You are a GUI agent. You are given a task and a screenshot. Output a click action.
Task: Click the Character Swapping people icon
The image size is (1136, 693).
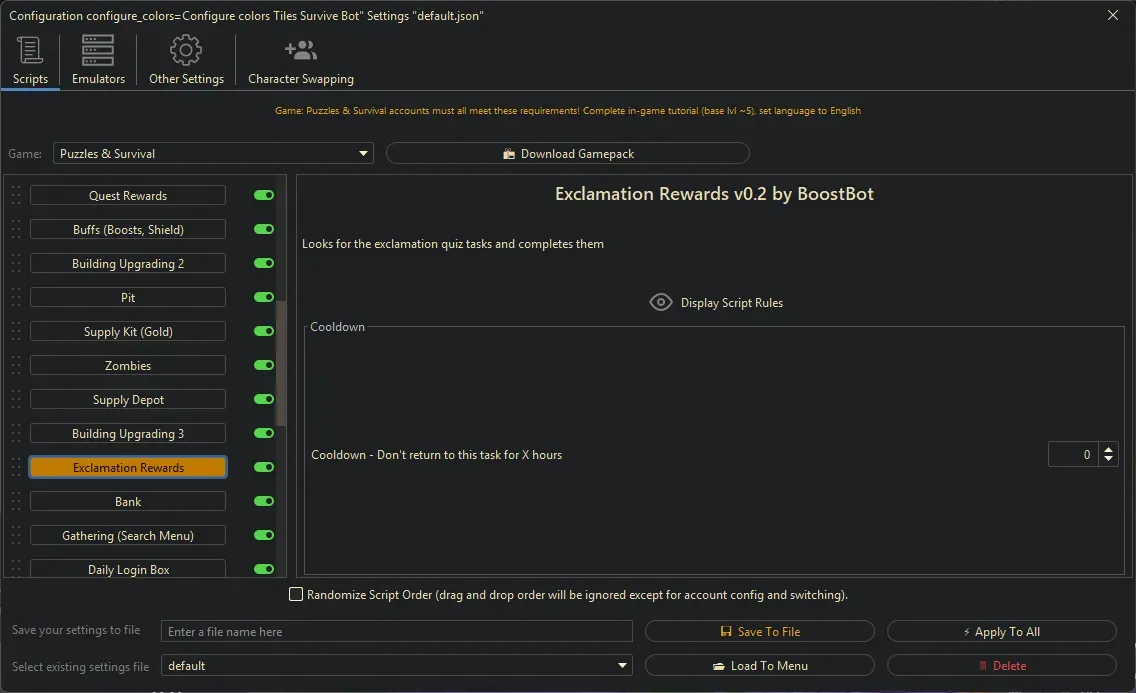[x=300, y=49]
